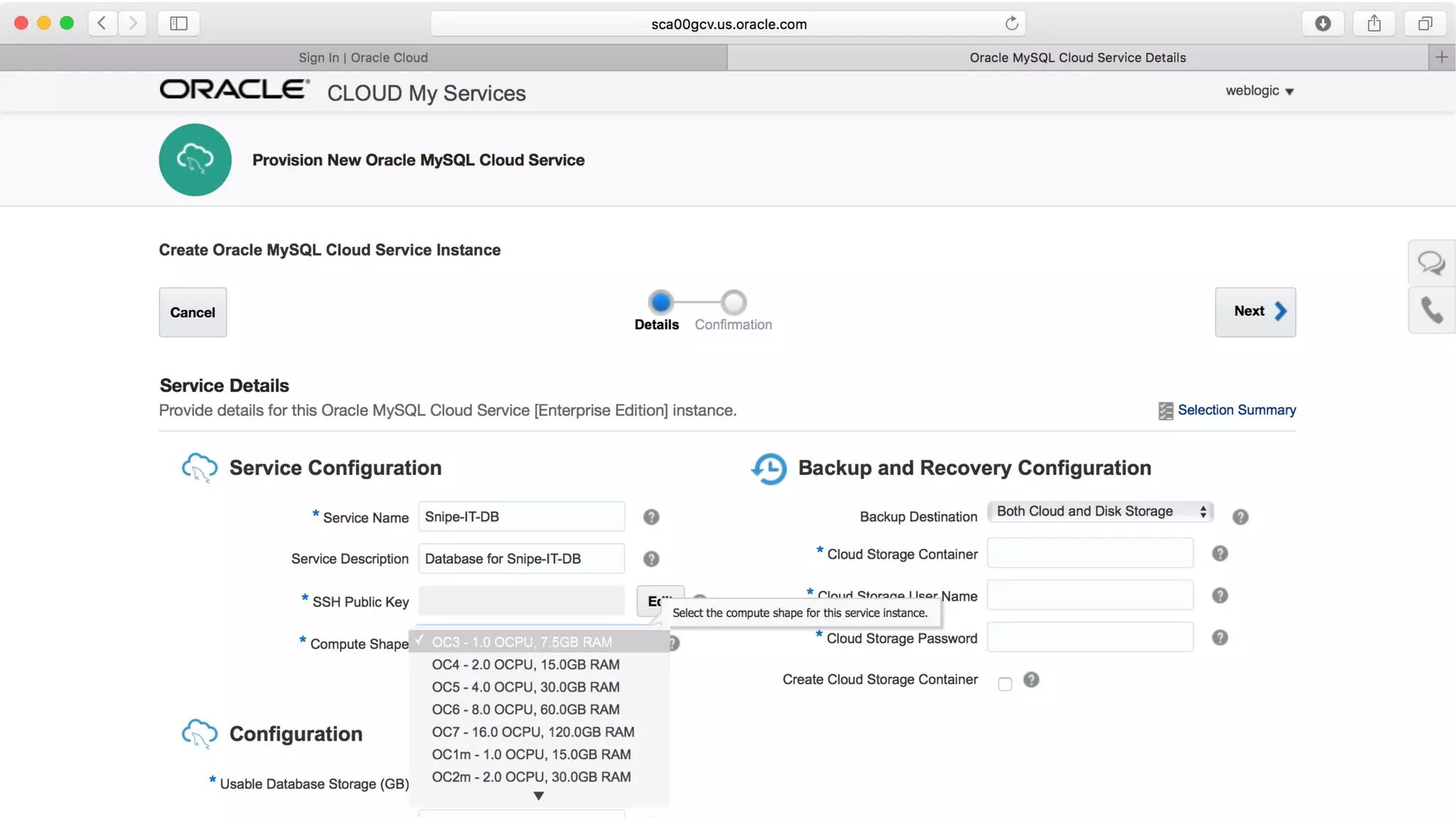Click help icon next to Service Name

click(x=651, y=517)
